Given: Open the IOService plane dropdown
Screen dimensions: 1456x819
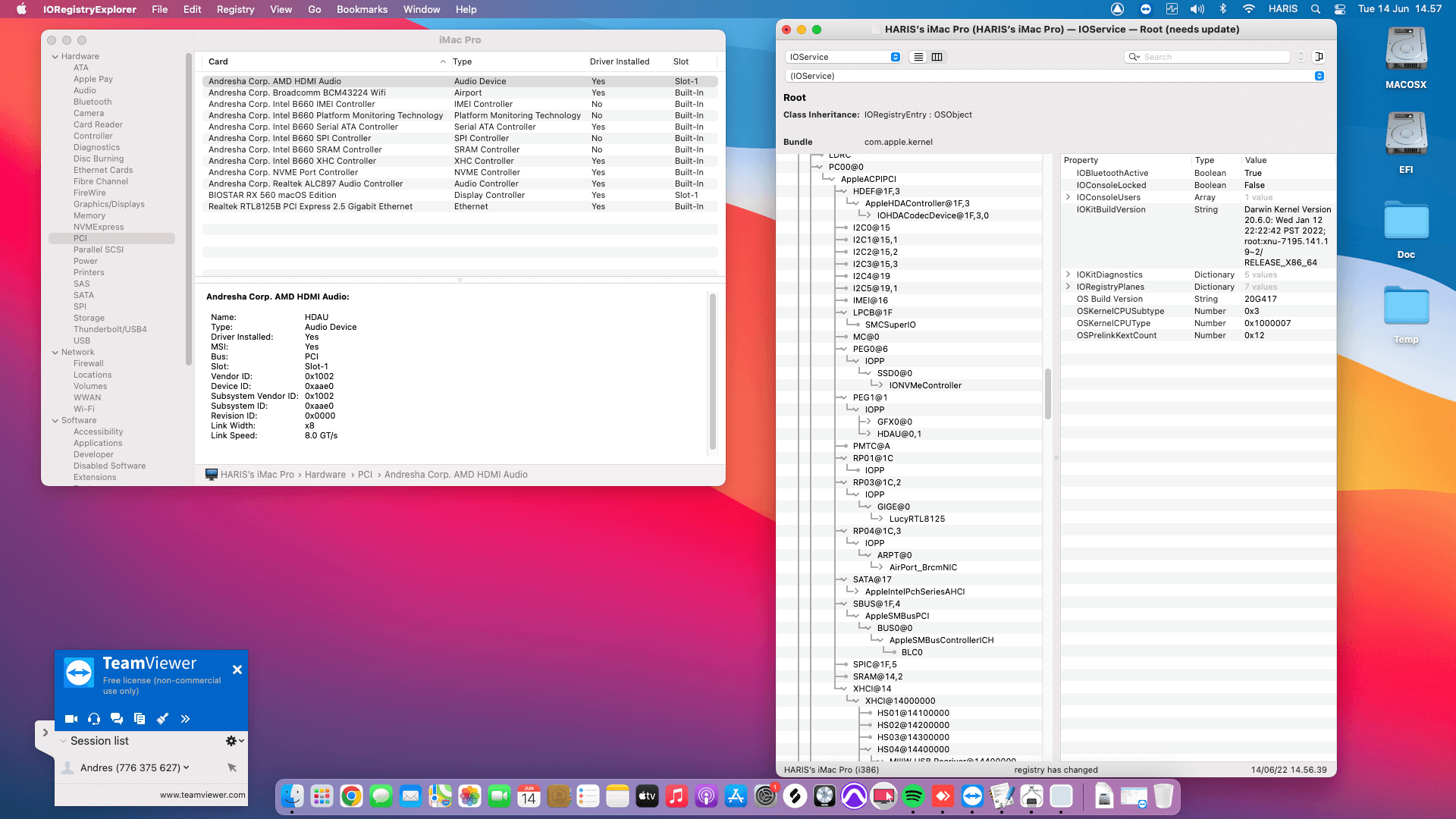Looking at the screenshot, I should (844, 57).
